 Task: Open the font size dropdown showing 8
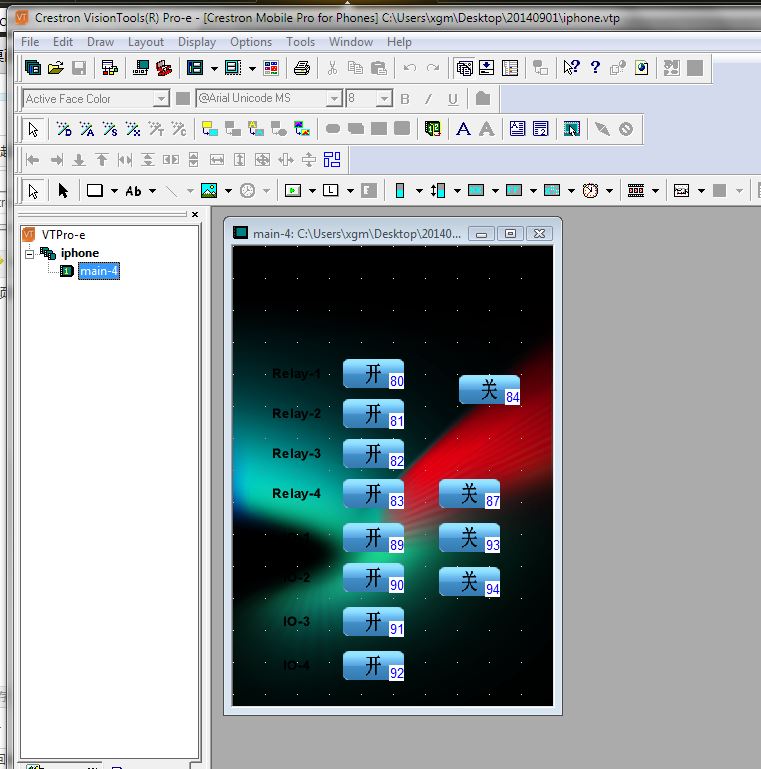tap(384, 99)
